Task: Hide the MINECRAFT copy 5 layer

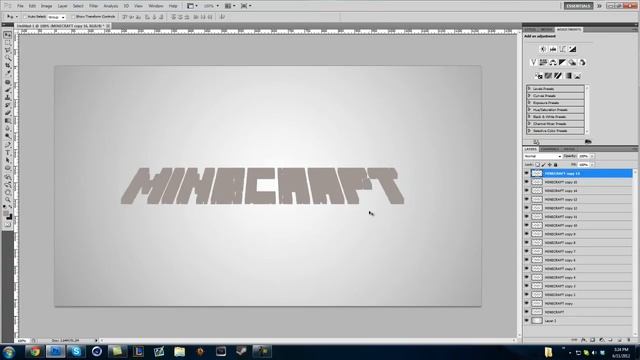Action: point(527,269)
